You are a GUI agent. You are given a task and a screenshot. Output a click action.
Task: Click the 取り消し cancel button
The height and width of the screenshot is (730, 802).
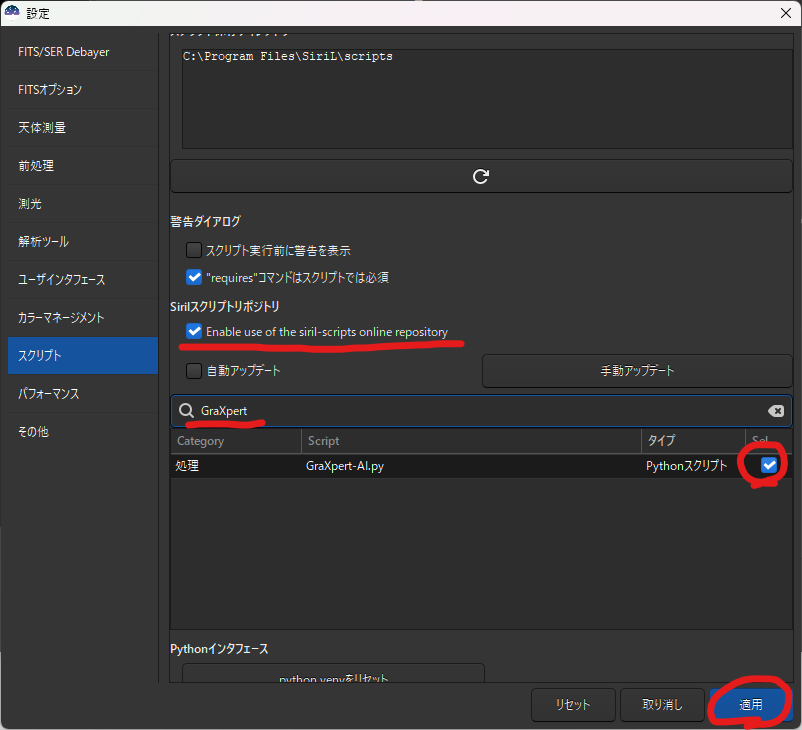(662, 705)
